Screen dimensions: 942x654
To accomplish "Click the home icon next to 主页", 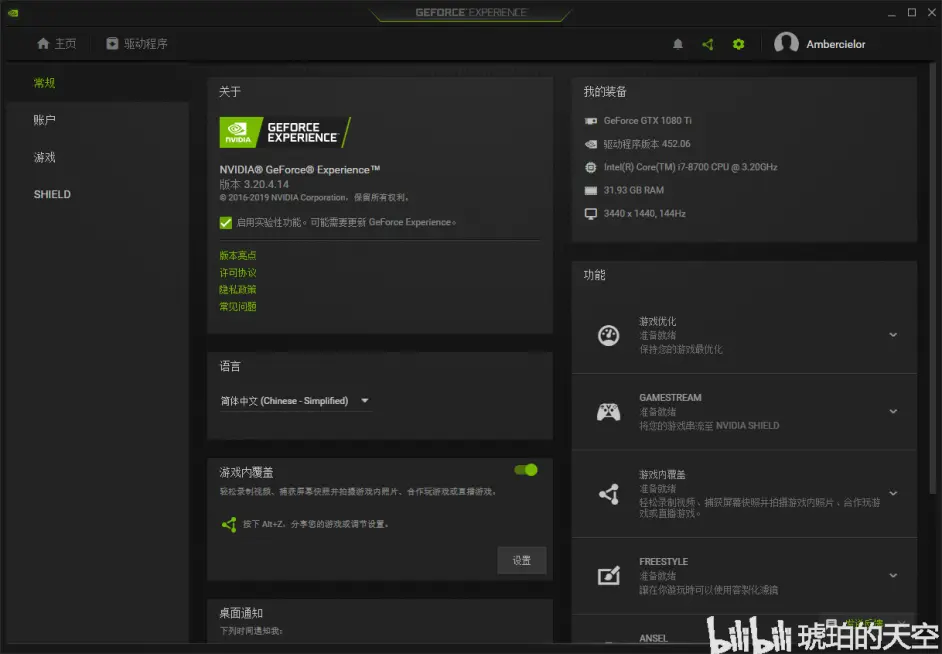I will pyautogui.click(x=43, y=43).
